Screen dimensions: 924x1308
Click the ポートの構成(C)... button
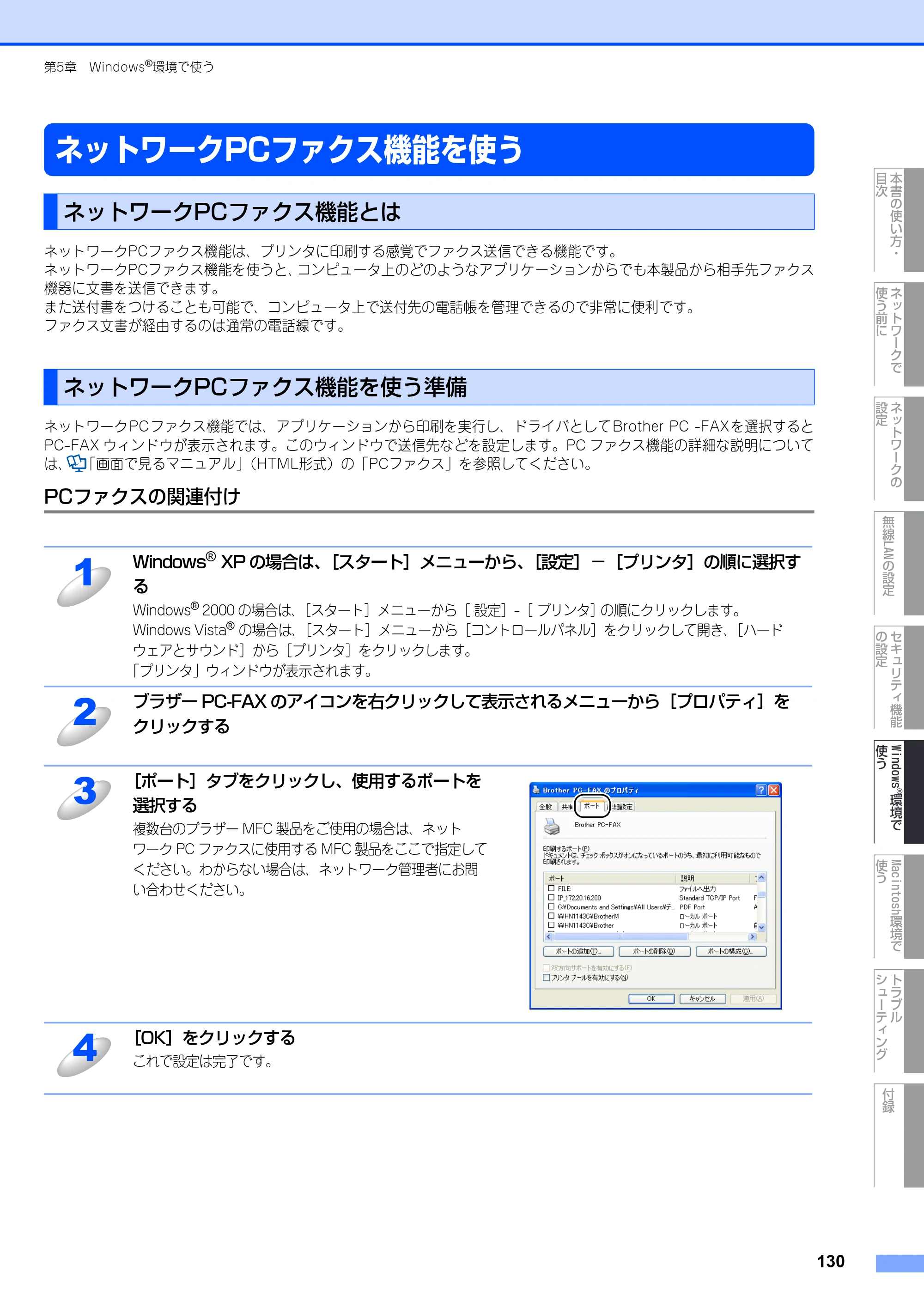731,951
